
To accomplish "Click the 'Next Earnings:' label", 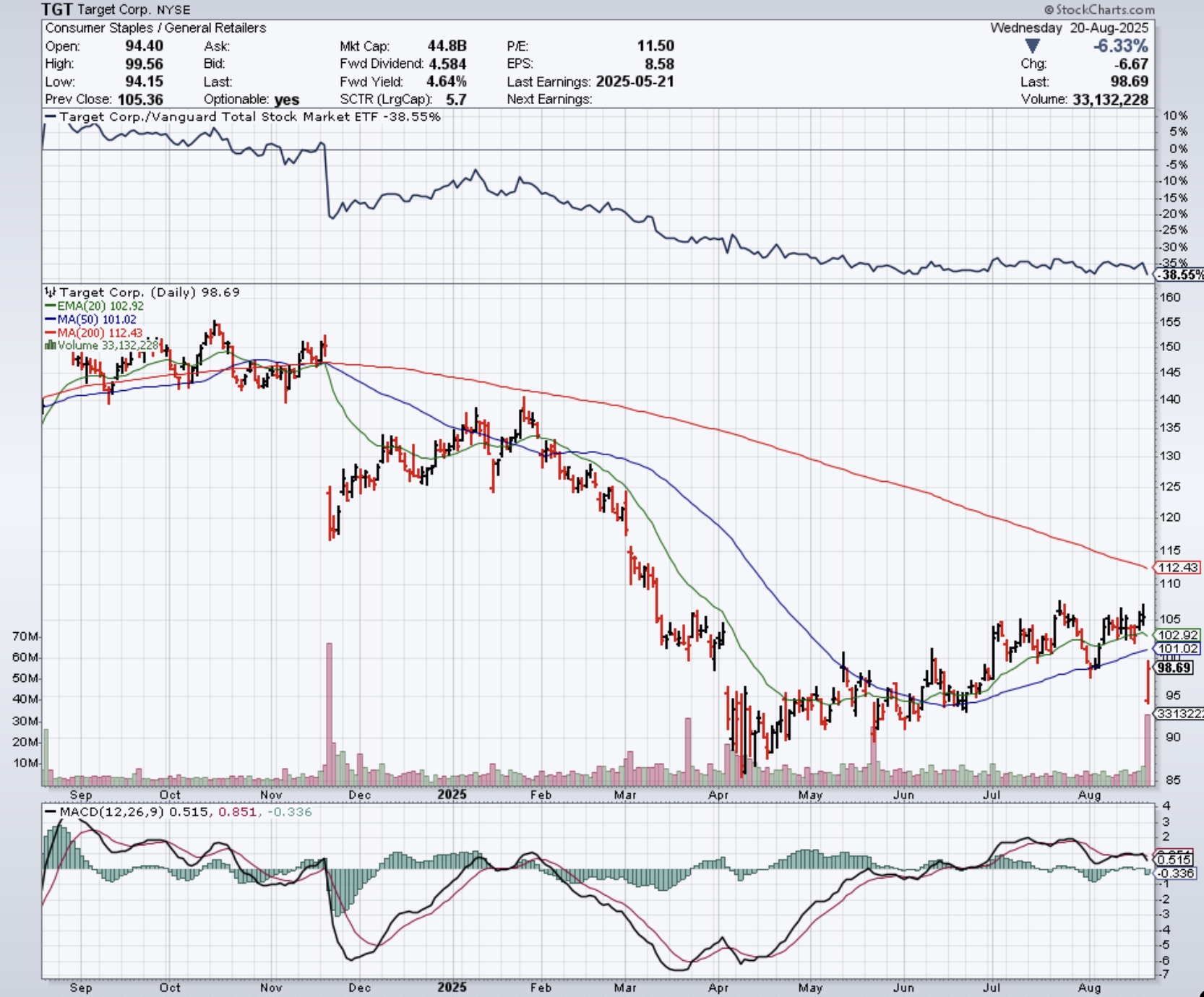I will point(549,100).
